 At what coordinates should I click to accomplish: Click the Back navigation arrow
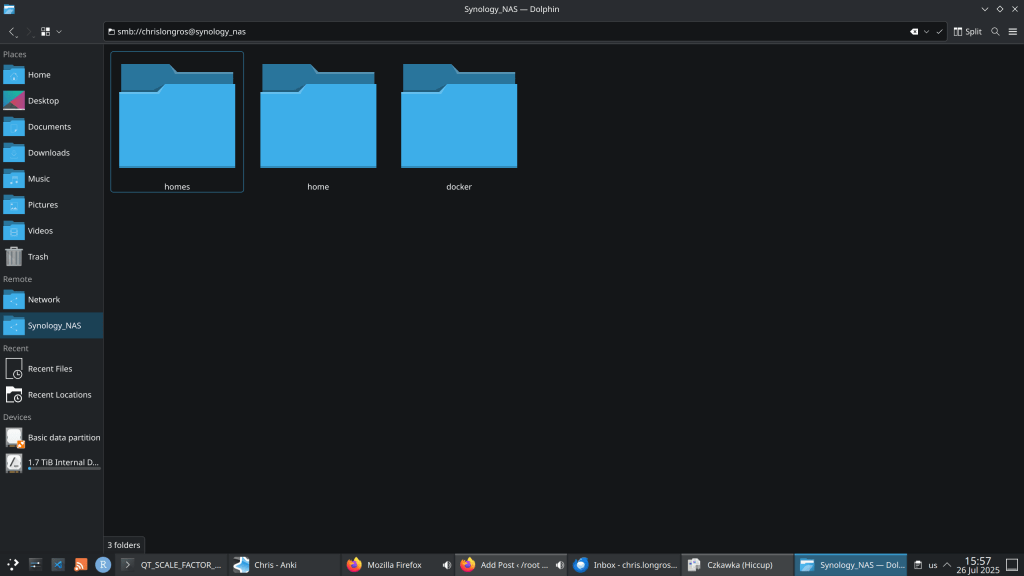tap(12, 32)
